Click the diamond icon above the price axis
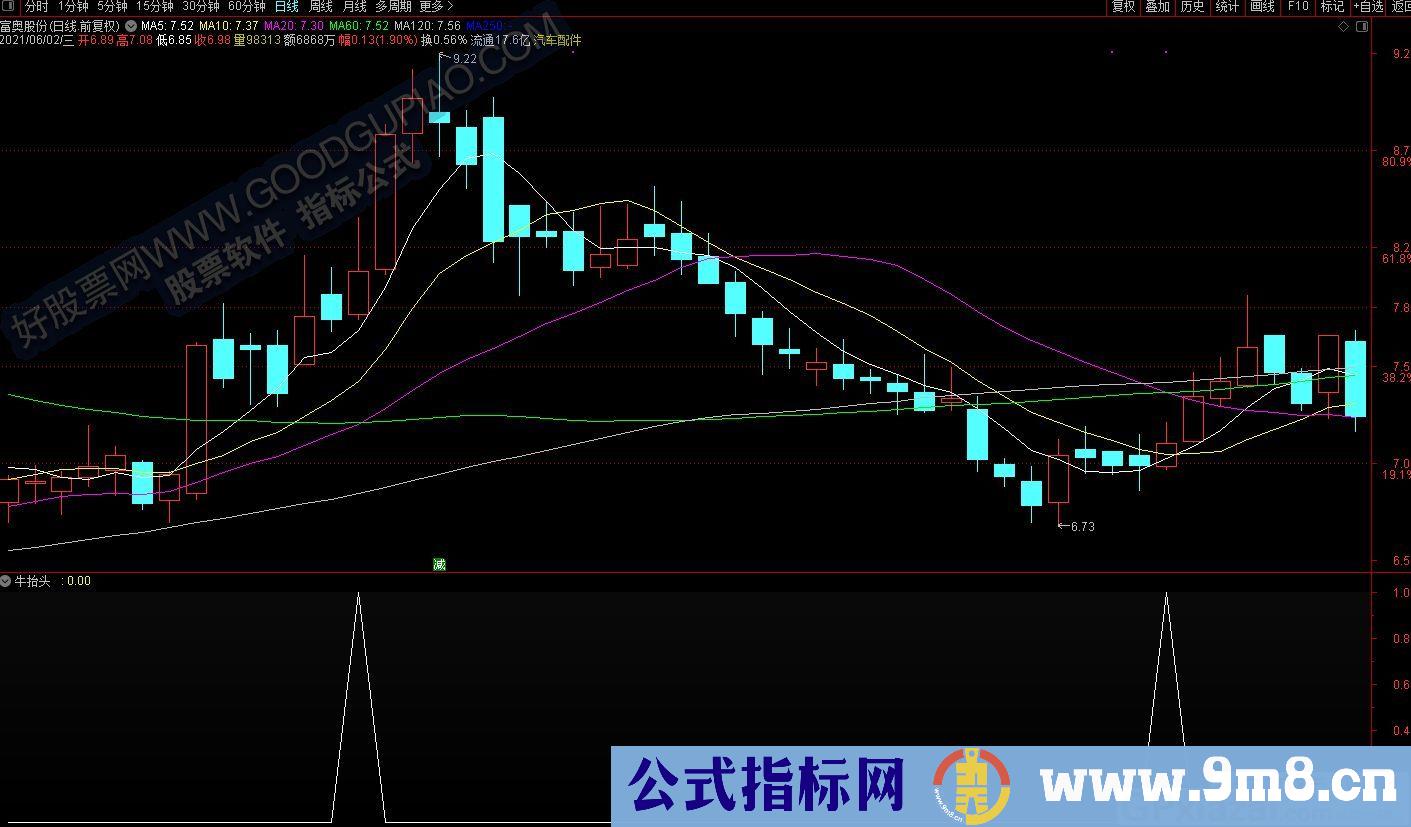Screen dimensions: 1411x827 pos(1343,26)
